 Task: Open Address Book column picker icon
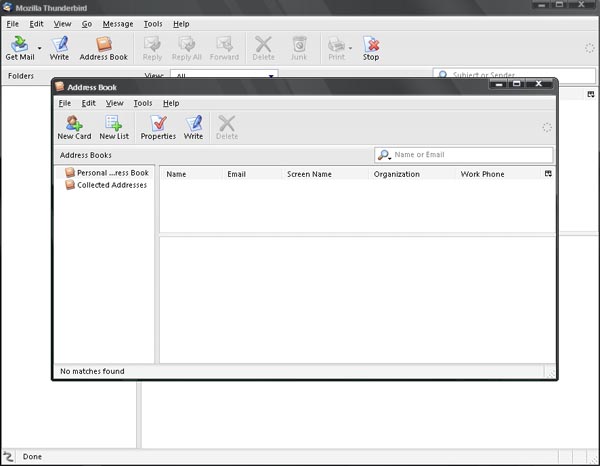tap(548, 174)
